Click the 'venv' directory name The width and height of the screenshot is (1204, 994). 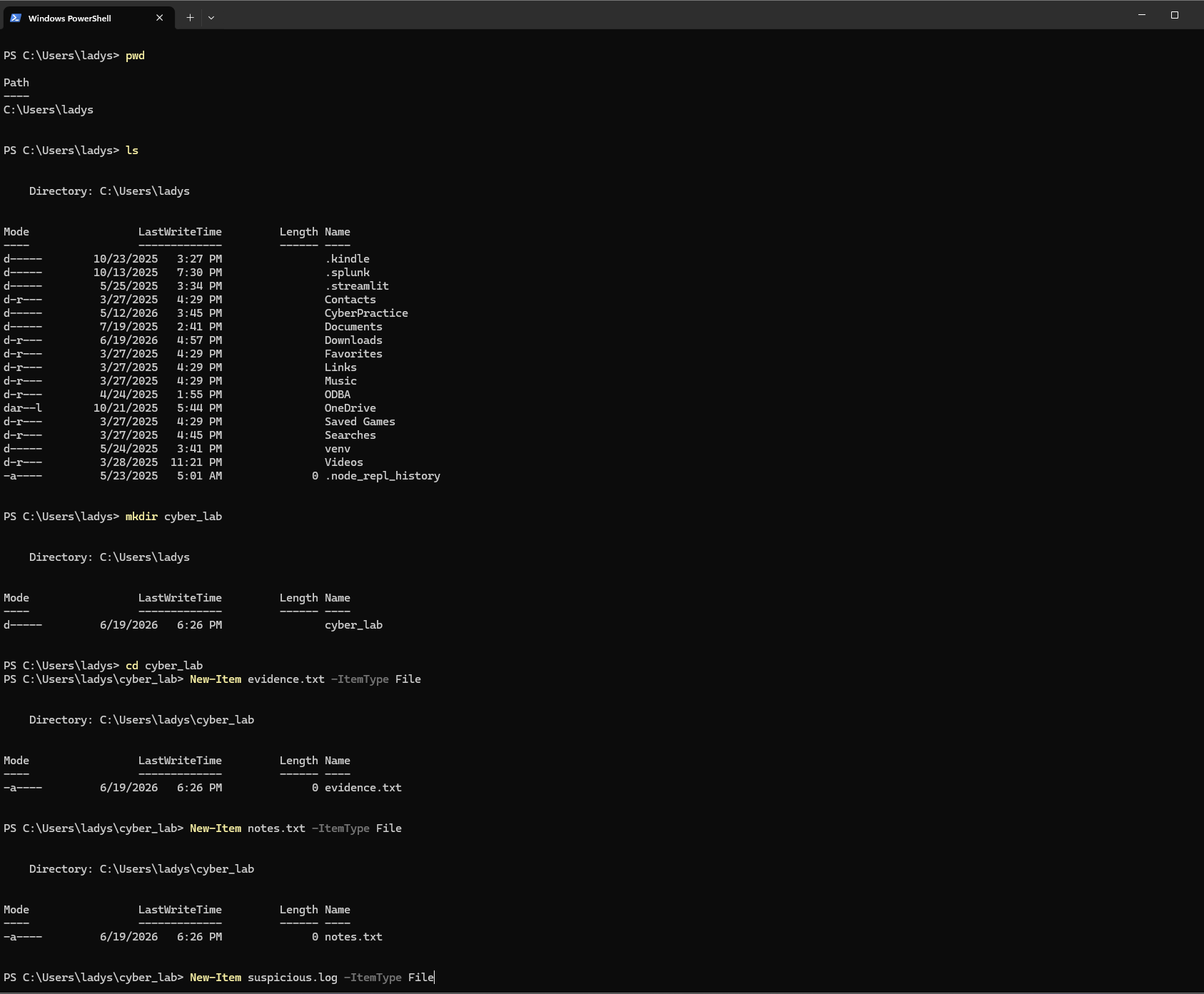[338, 449]
